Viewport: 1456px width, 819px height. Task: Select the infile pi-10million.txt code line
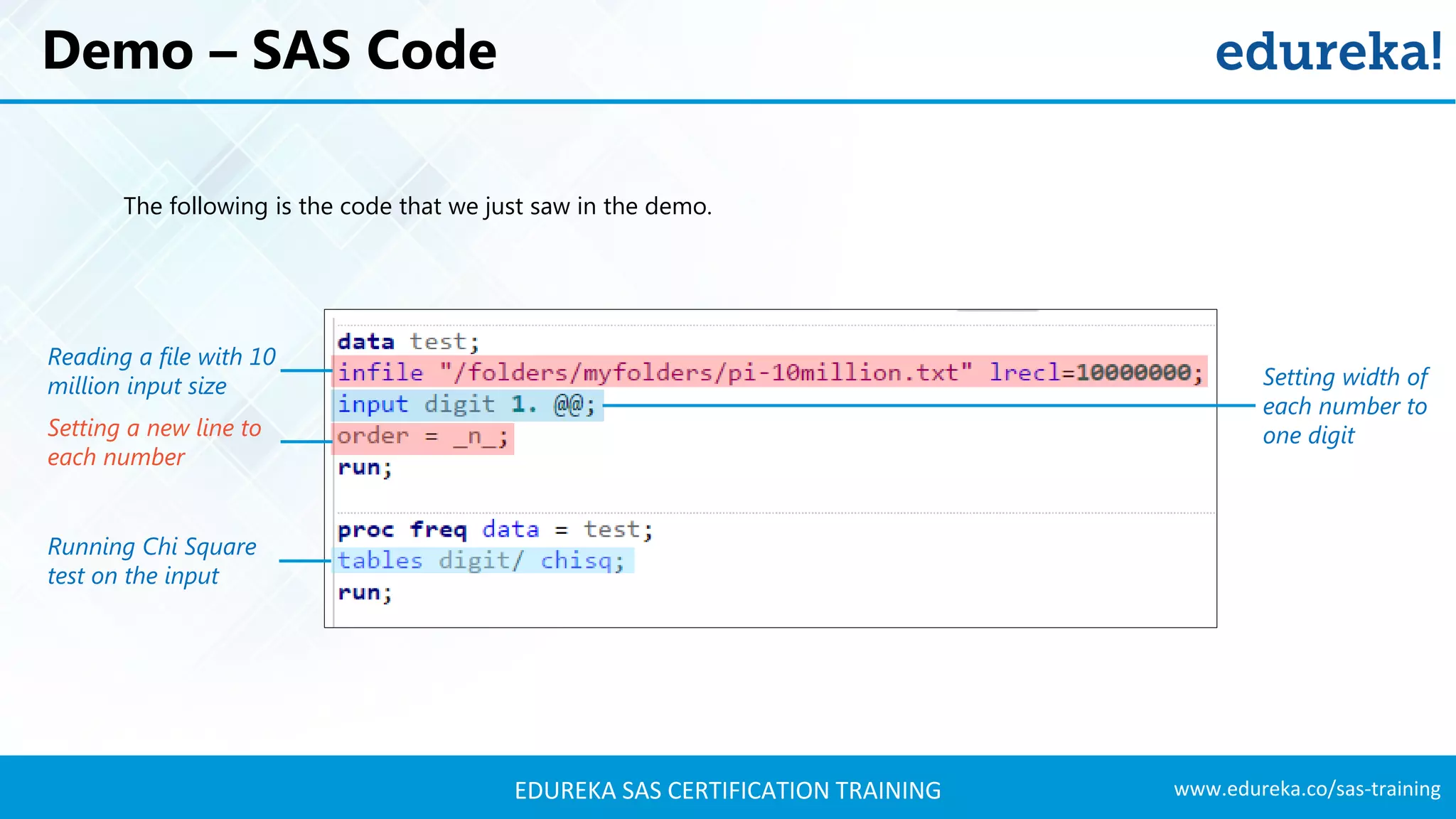[x=770, y=372]
